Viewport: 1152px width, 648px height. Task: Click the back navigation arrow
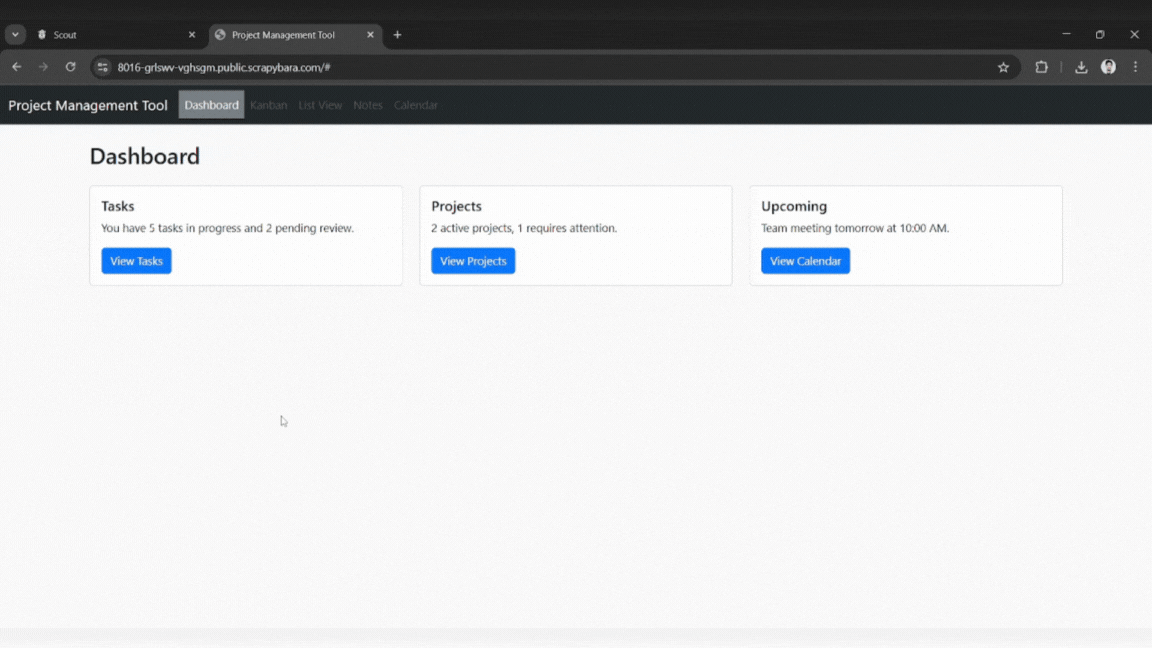click(16, 67)
